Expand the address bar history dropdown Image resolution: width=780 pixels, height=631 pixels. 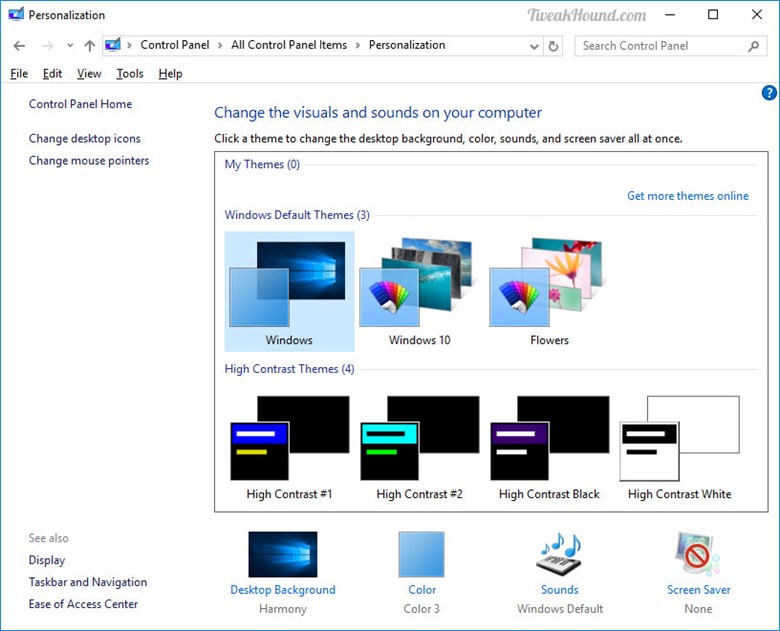pyautogui.click(x=534, y=46)
